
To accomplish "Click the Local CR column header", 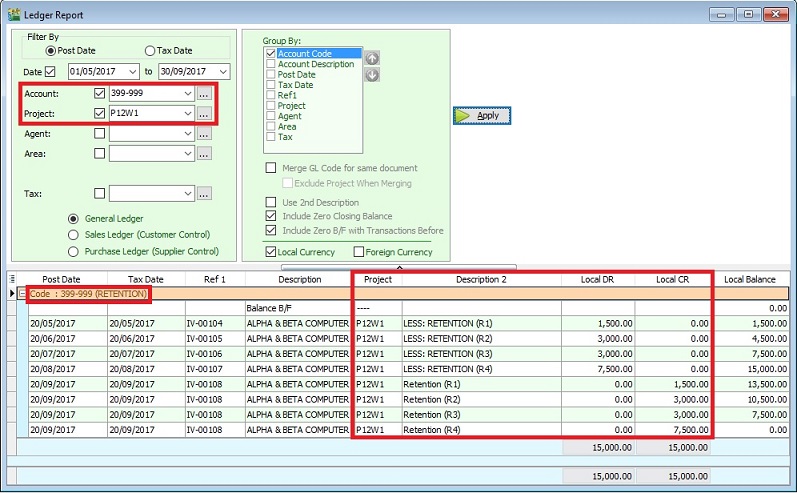I will [672, 279].
